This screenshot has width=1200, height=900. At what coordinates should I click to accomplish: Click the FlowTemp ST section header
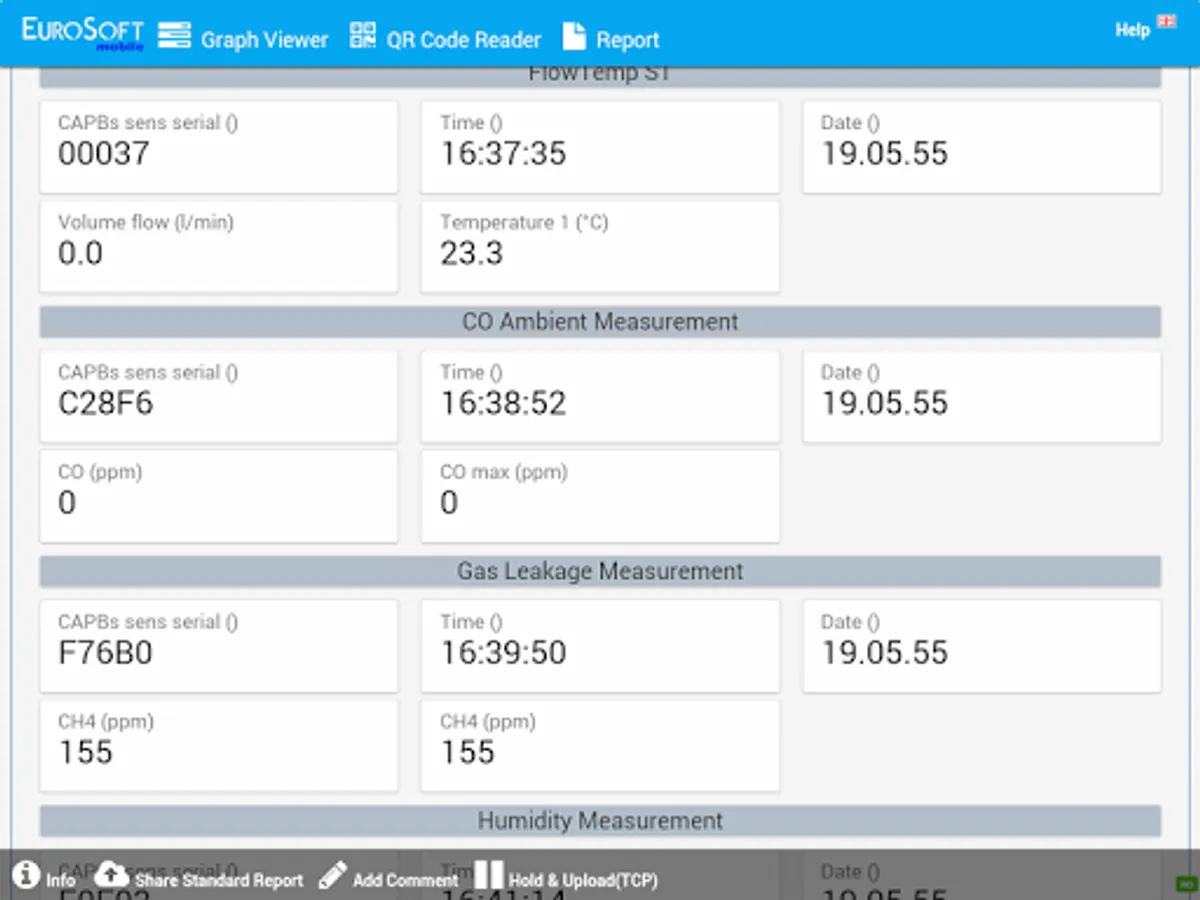coord(600,77)
